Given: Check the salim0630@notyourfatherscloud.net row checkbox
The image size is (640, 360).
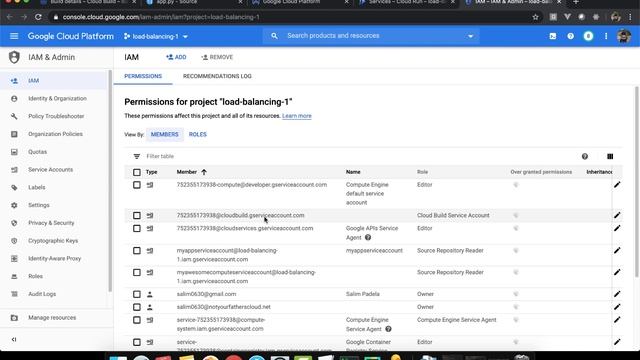Looking at the screenshot, I should (137, 307).
